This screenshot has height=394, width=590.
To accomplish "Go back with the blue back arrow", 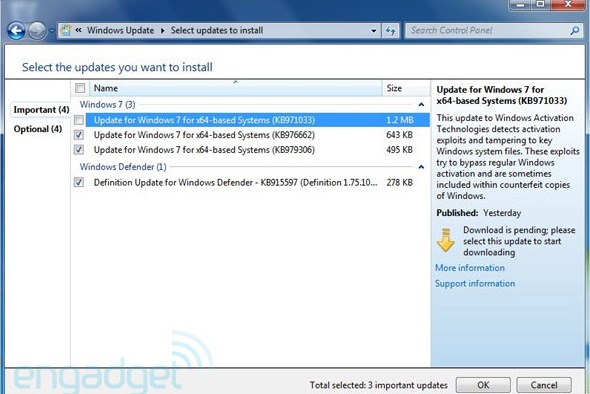I will (16, 31).
